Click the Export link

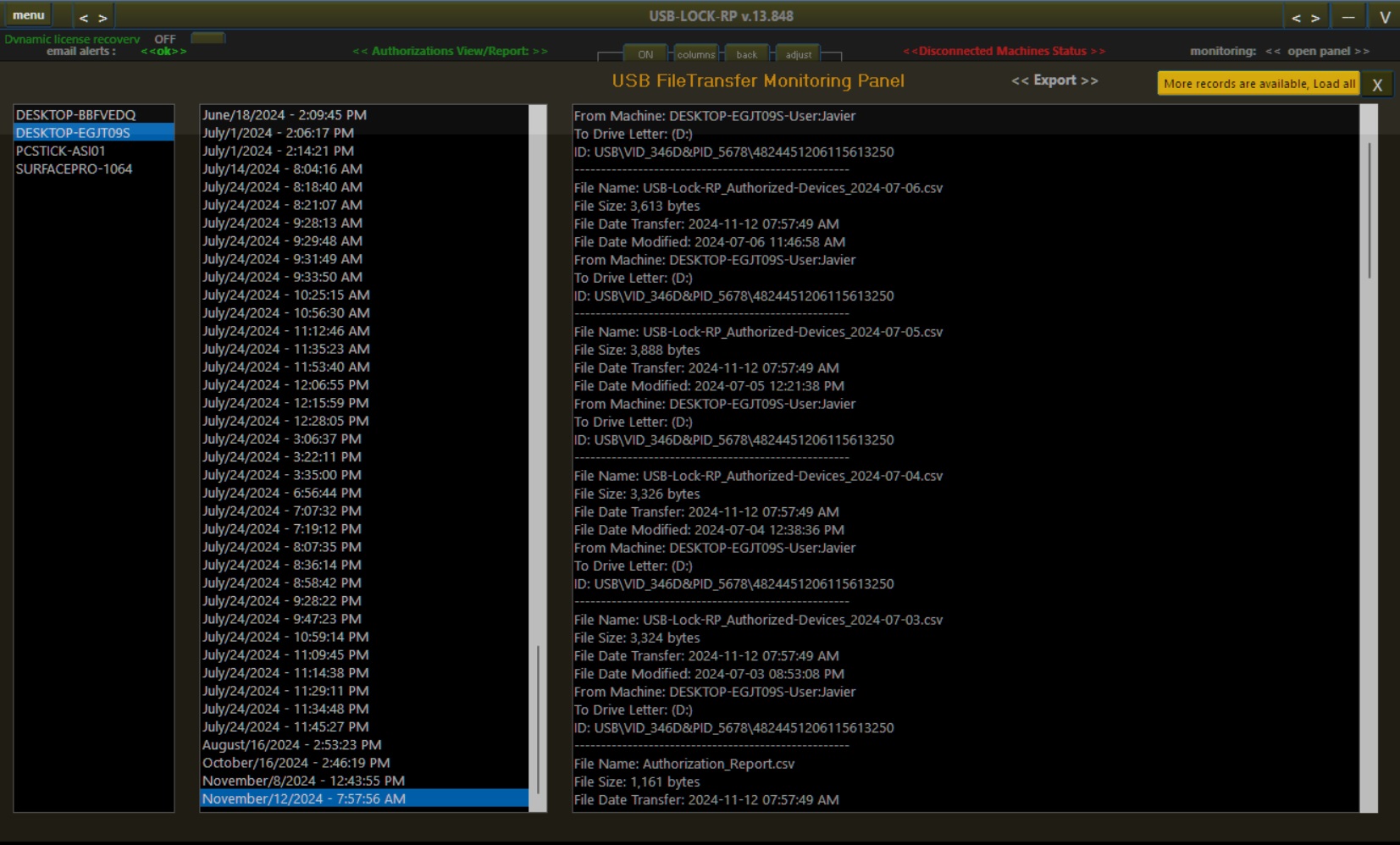point(1054,80)
